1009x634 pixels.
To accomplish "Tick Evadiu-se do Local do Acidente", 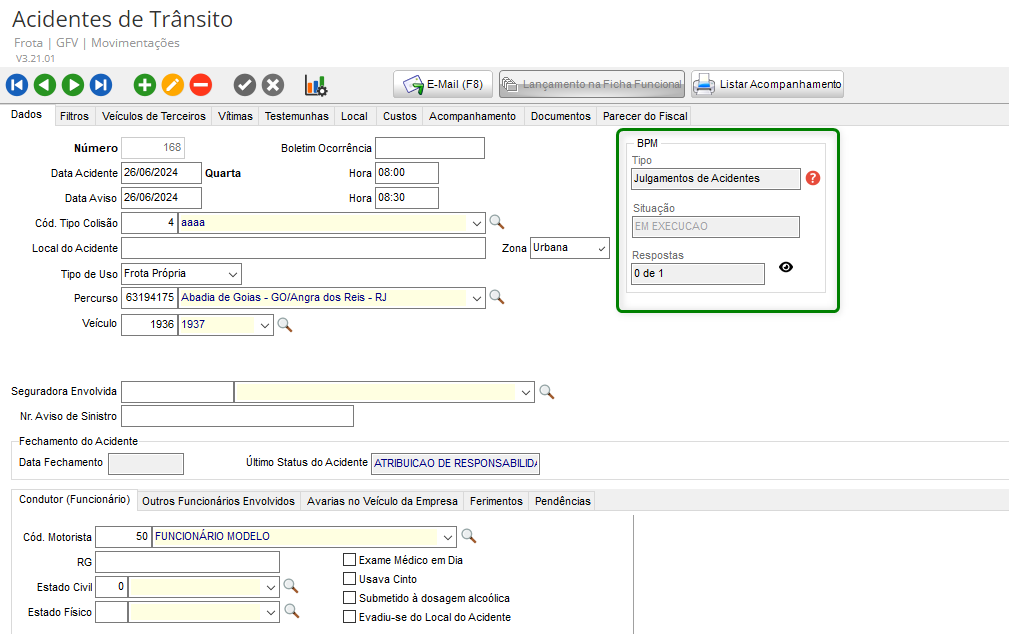I will coord(350,617).
